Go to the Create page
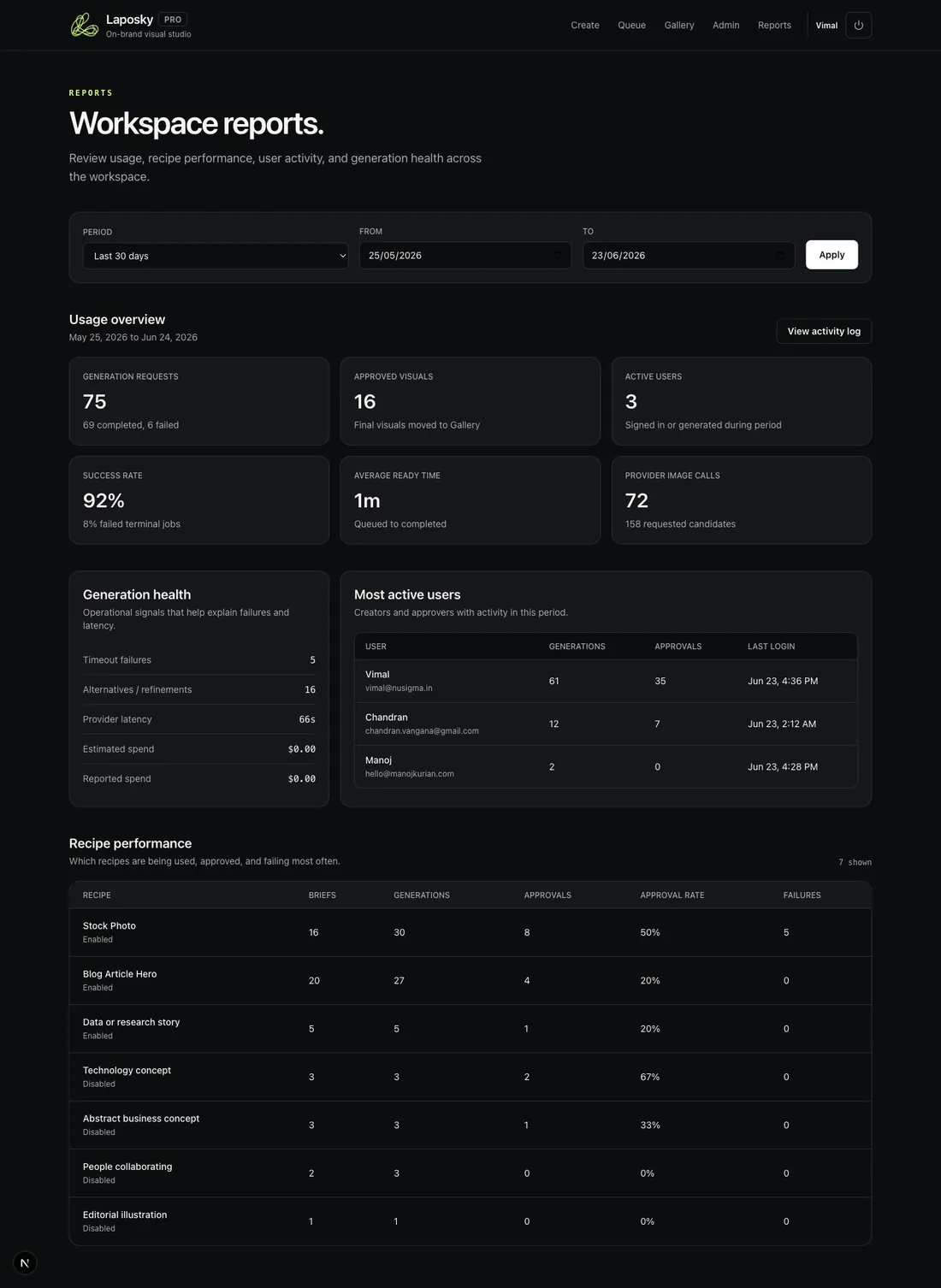Image resolution: width=941 pixels, height=1288 pixels. point(585,25)
